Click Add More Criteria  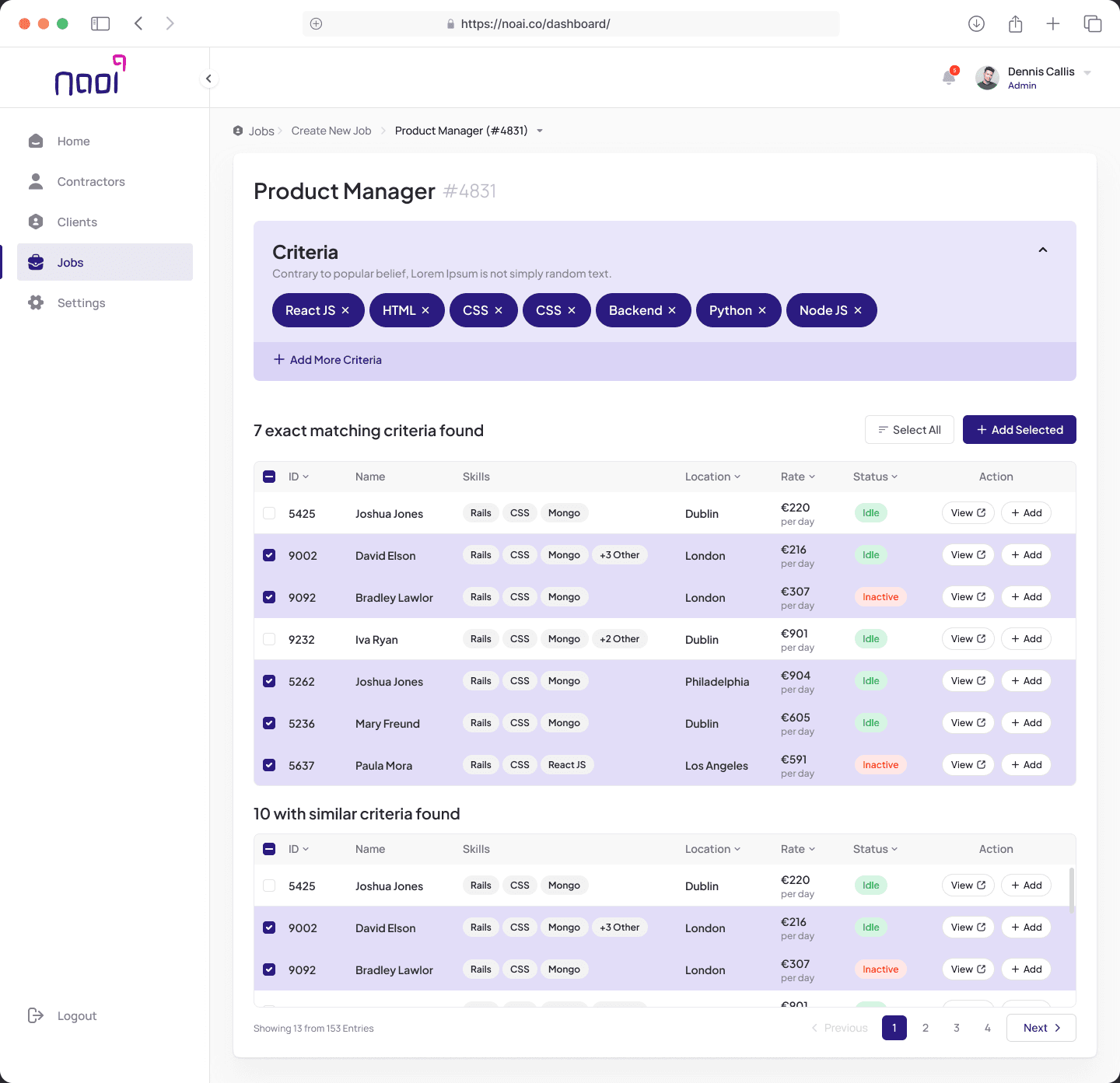point(327,360)
